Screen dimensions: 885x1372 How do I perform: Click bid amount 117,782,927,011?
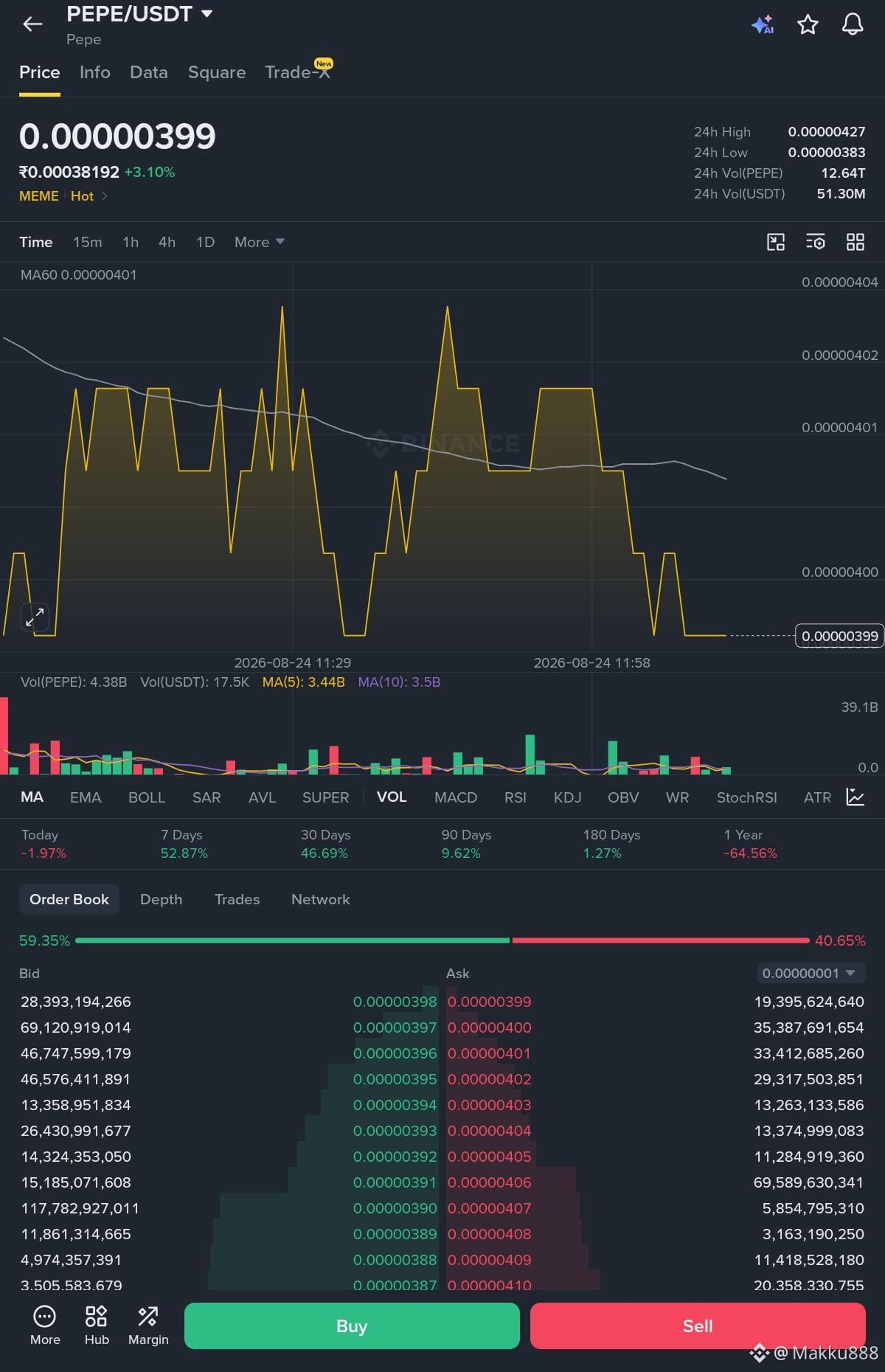pos(80,1208)
